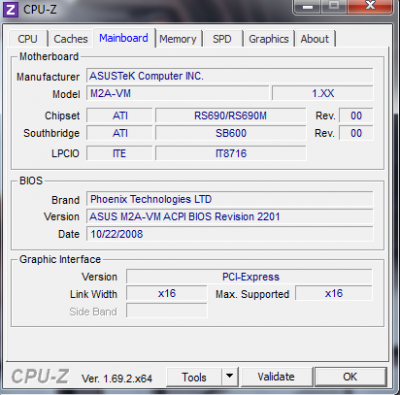400x395 pixels.
Task: Click the Max. Supported label
Action: pos(252,294)
